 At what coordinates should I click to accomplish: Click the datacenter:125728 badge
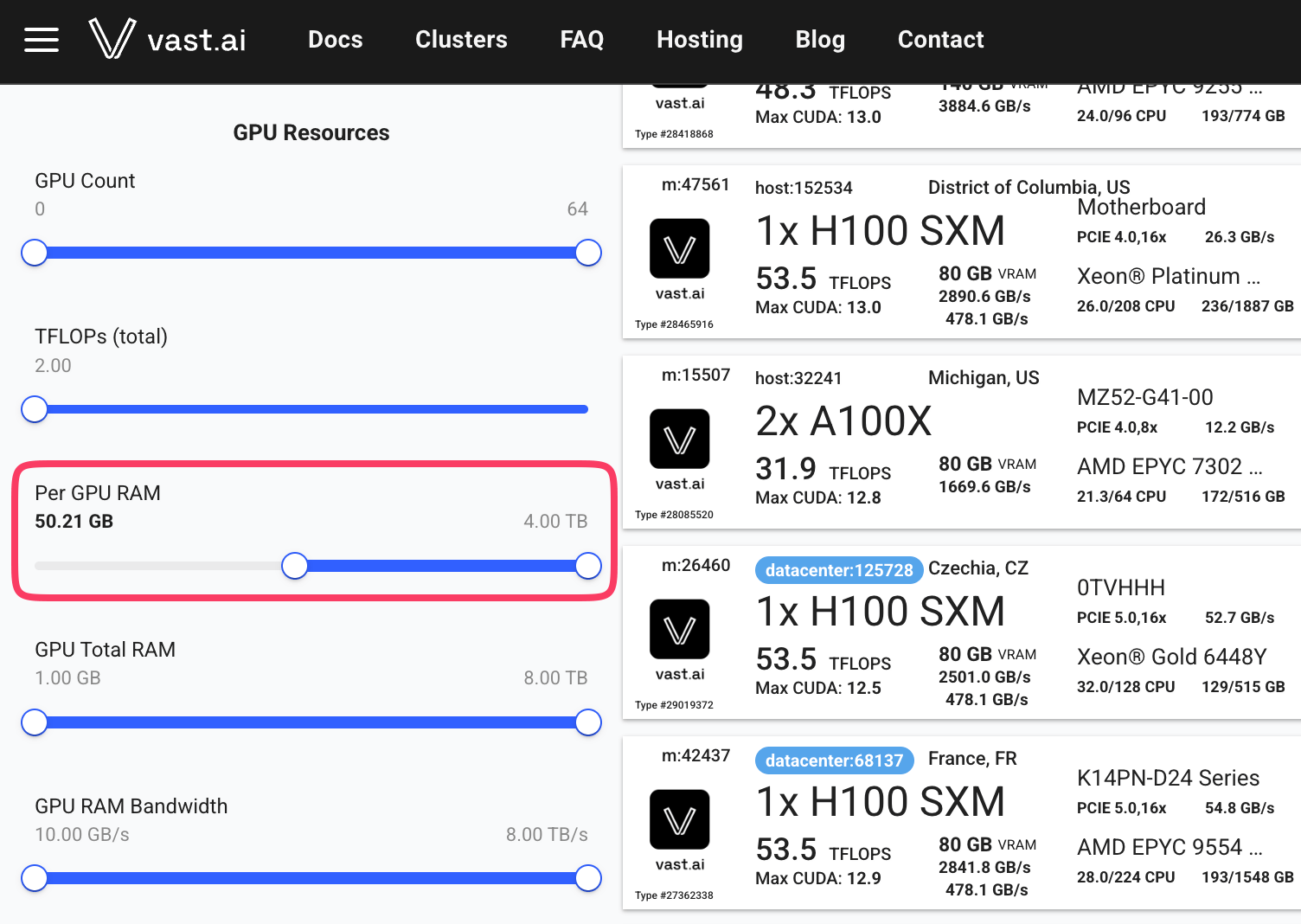tap(838, 570)
